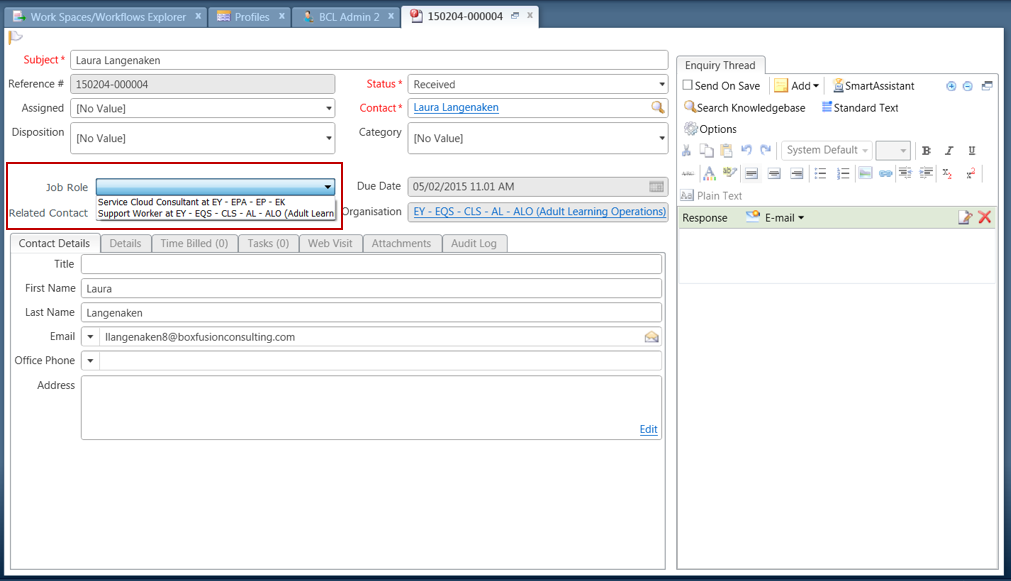Open the Assigned dropdown
Image resolution: width=1011 pixels, height=581 pixels.
point(329,108)
